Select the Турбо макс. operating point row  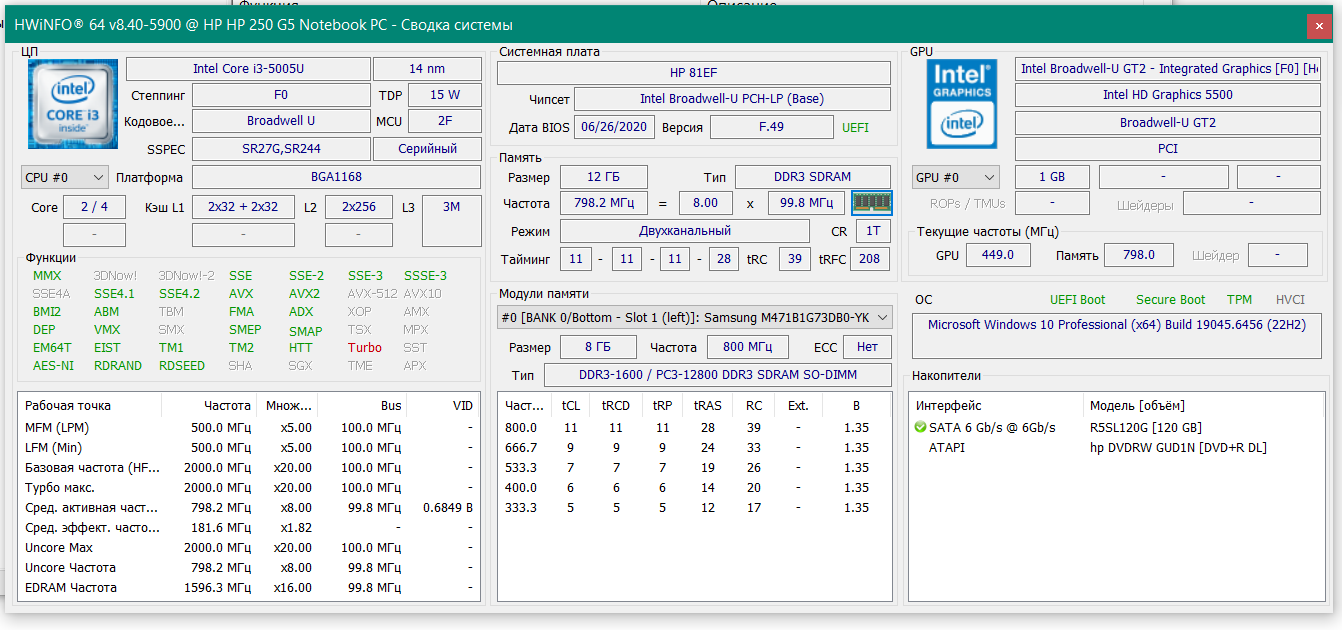[249, 487]
